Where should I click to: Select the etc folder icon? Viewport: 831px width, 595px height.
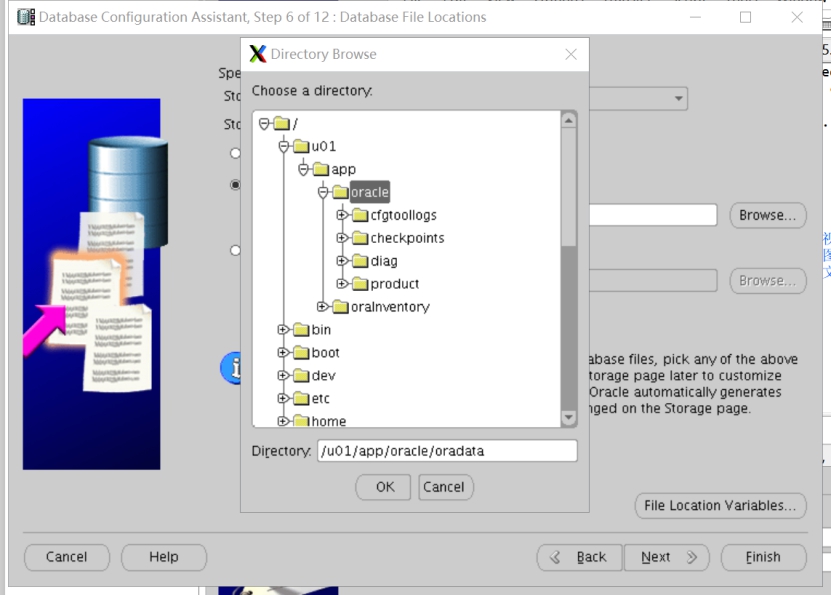[x=301, y=398]
